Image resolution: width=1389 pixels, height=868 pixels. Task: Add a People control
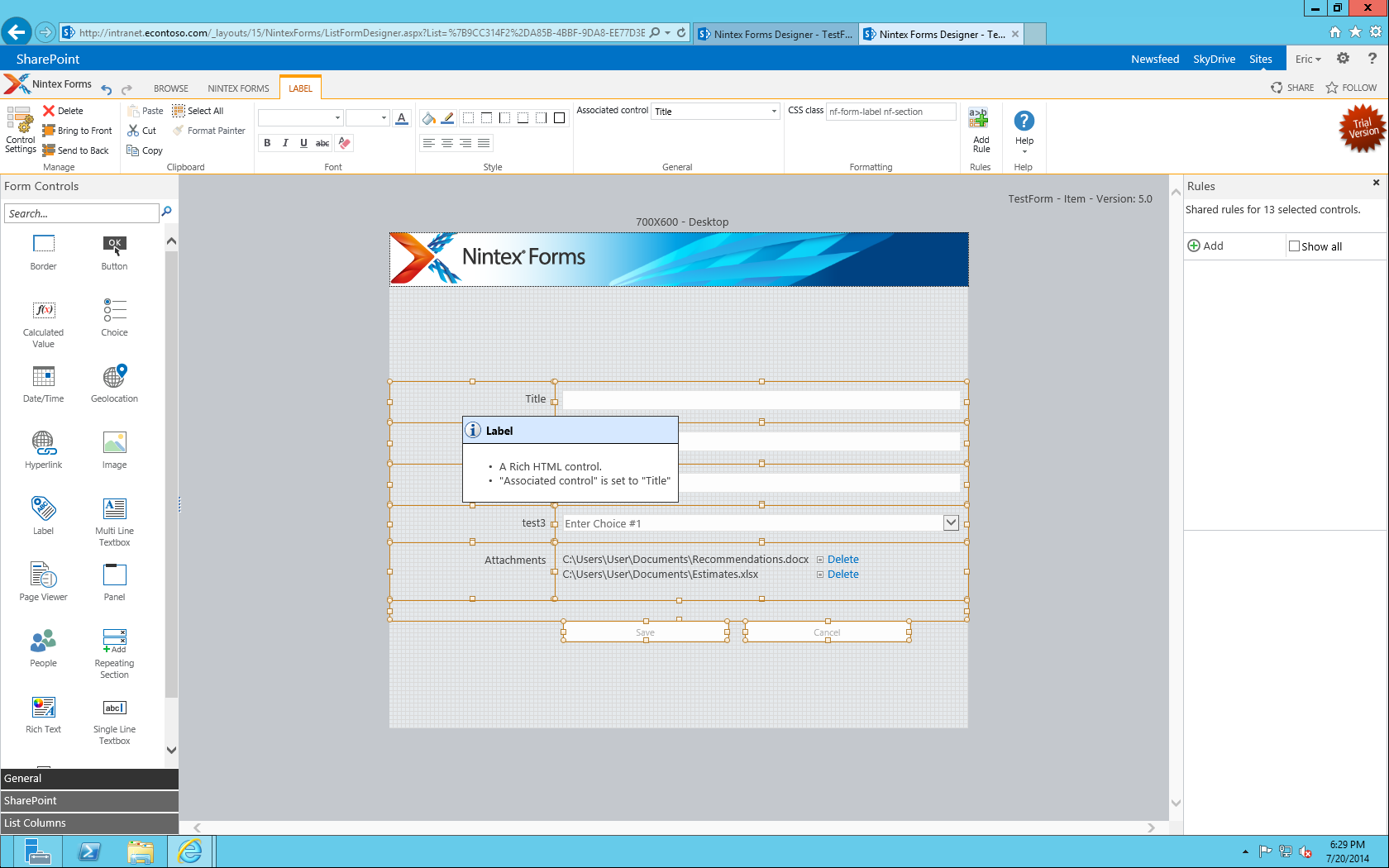click(x=44, y=648)
